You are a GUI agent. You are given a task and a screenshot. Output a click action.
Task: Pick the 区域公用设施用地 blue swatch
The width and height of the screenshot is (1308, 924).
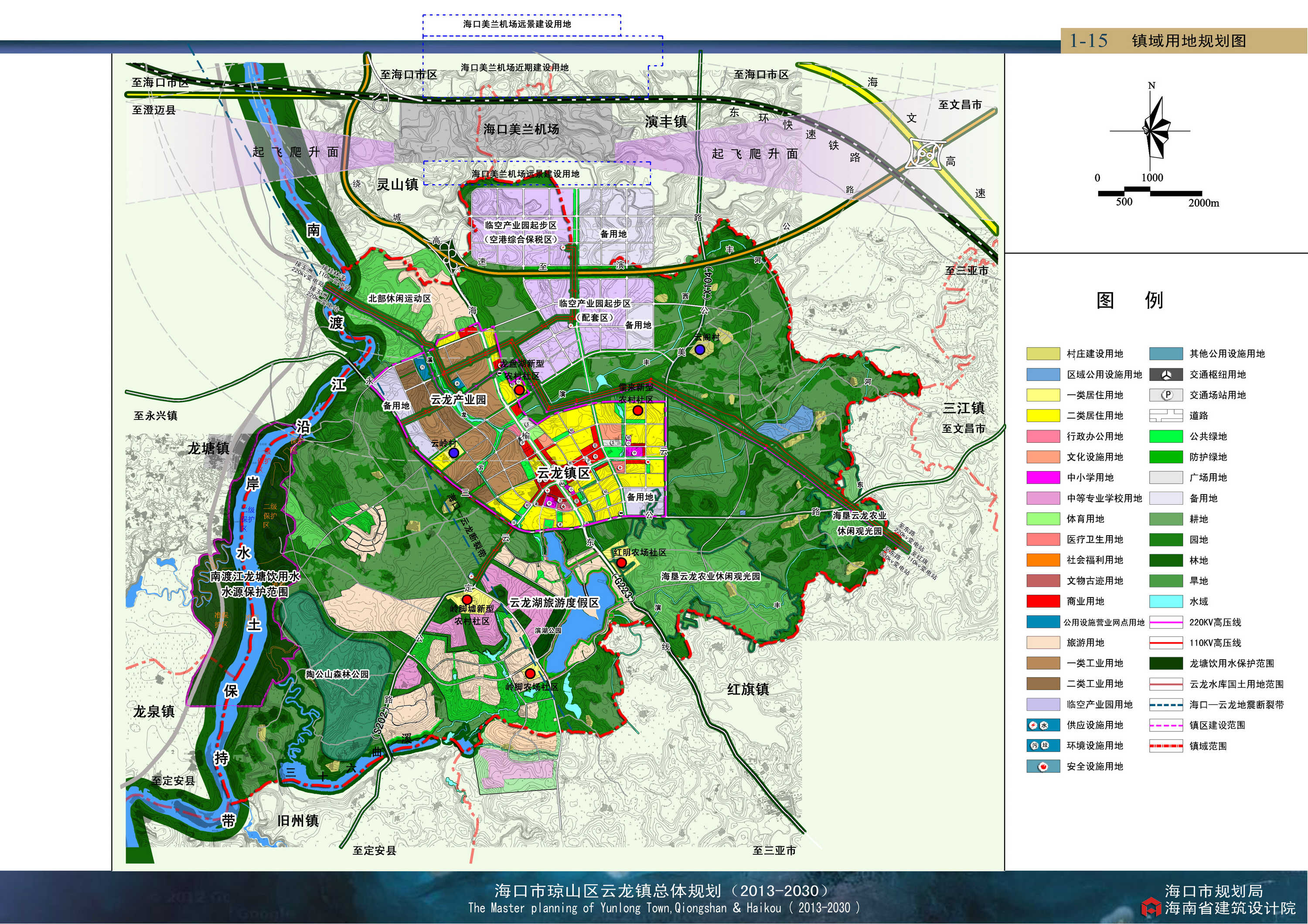pos(1043,374)
